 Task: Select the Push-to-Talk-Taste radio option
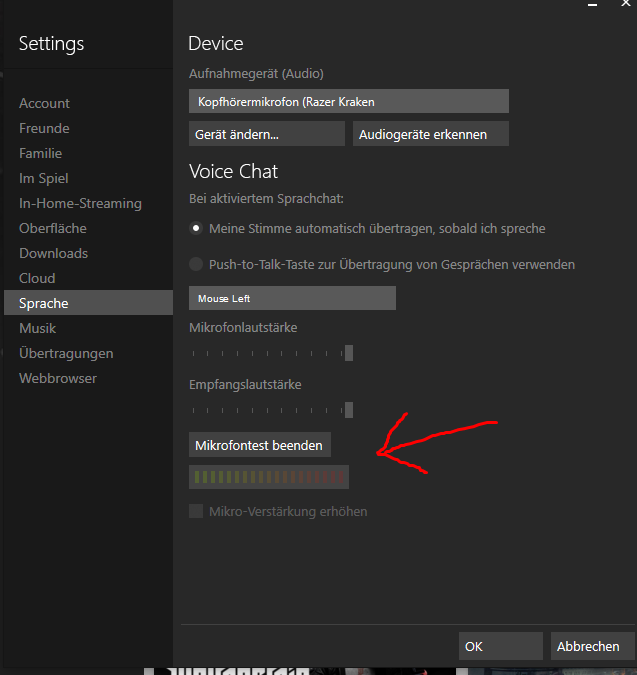[x=196, y=264]
